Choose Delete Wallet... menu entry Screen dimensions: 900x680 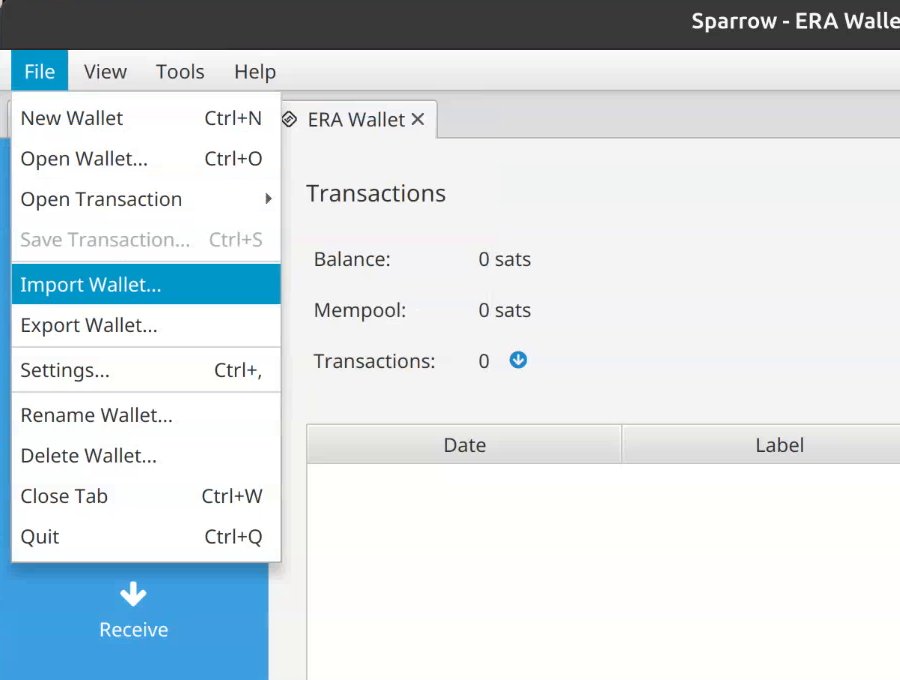pyautogui.click(x=146, y=456)
